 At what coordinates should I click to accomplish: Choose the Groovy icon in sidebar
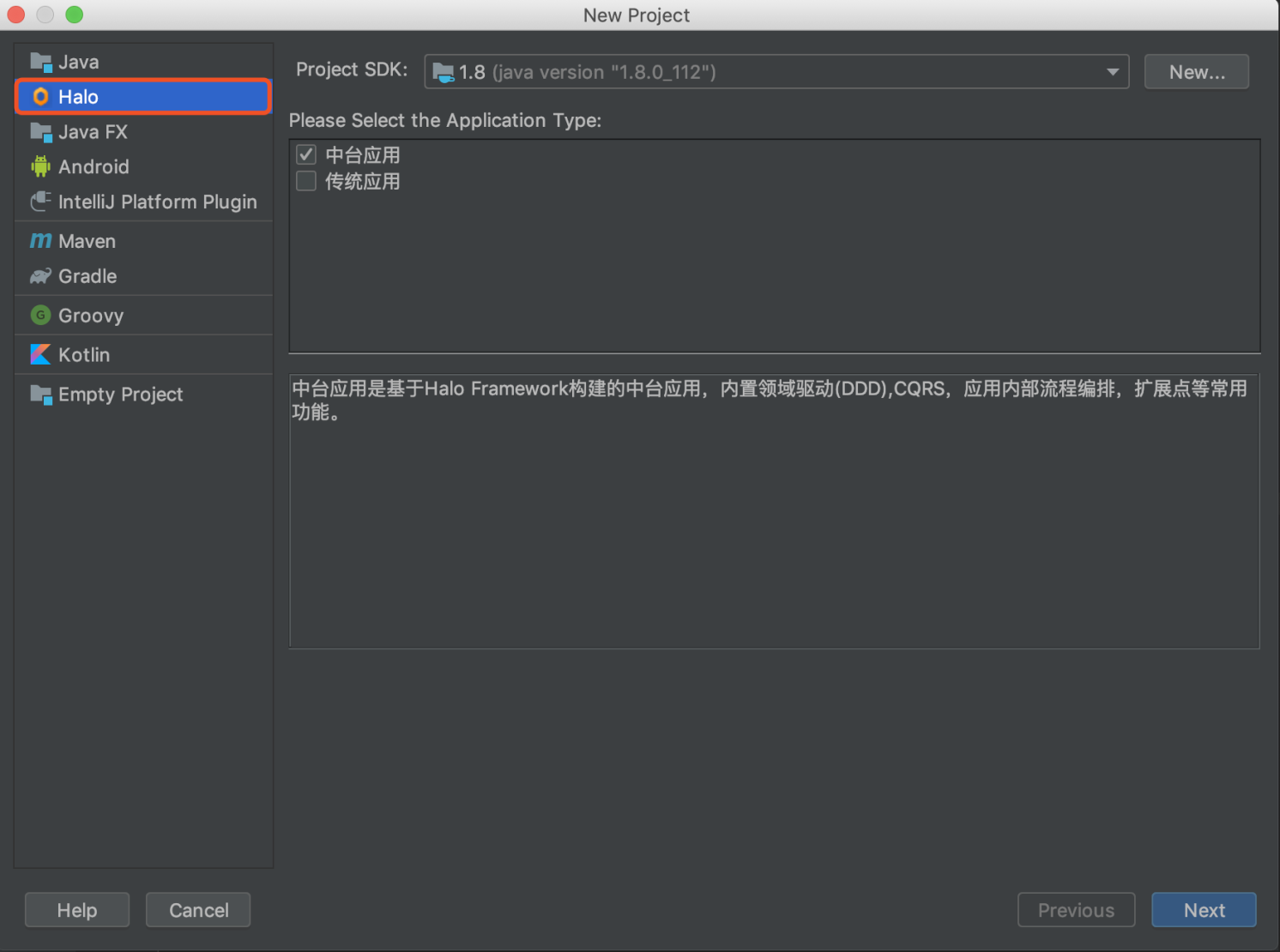(x=40, y=316)
